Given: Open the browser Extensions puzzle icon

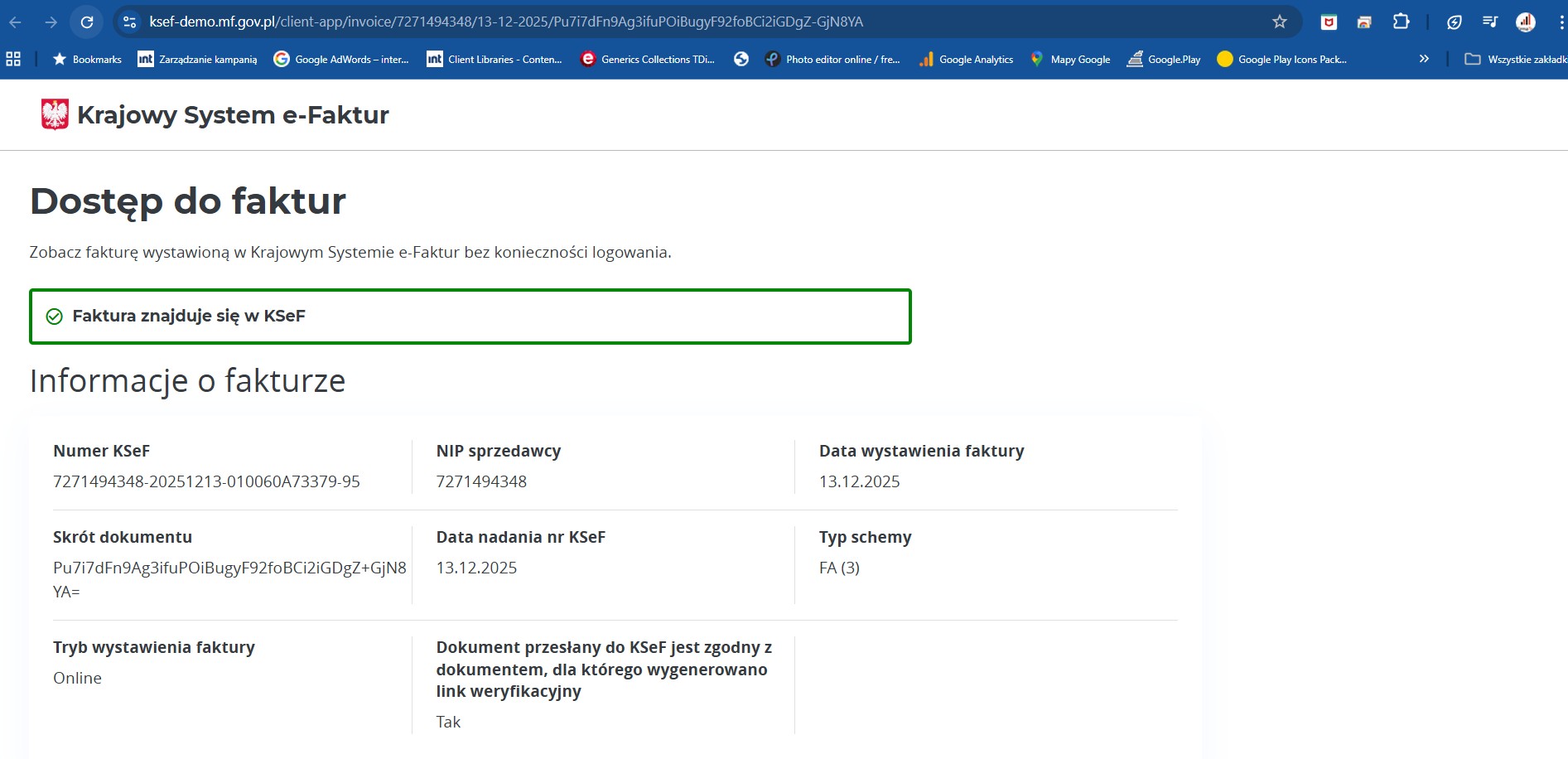Looking at the screenshot, I should 1401,22.
